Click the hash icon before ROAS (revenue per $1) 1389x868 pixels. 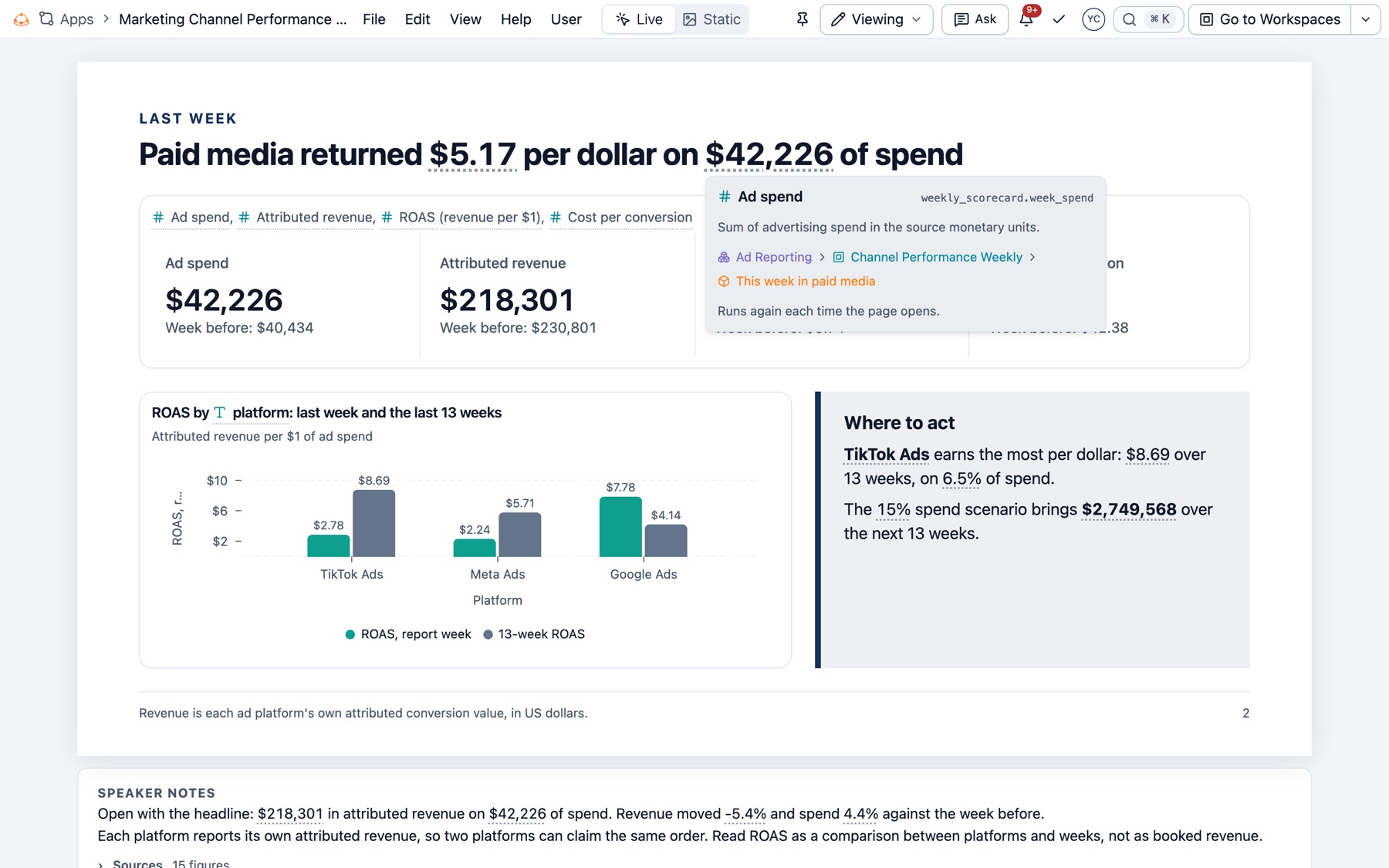coord(387,218)
